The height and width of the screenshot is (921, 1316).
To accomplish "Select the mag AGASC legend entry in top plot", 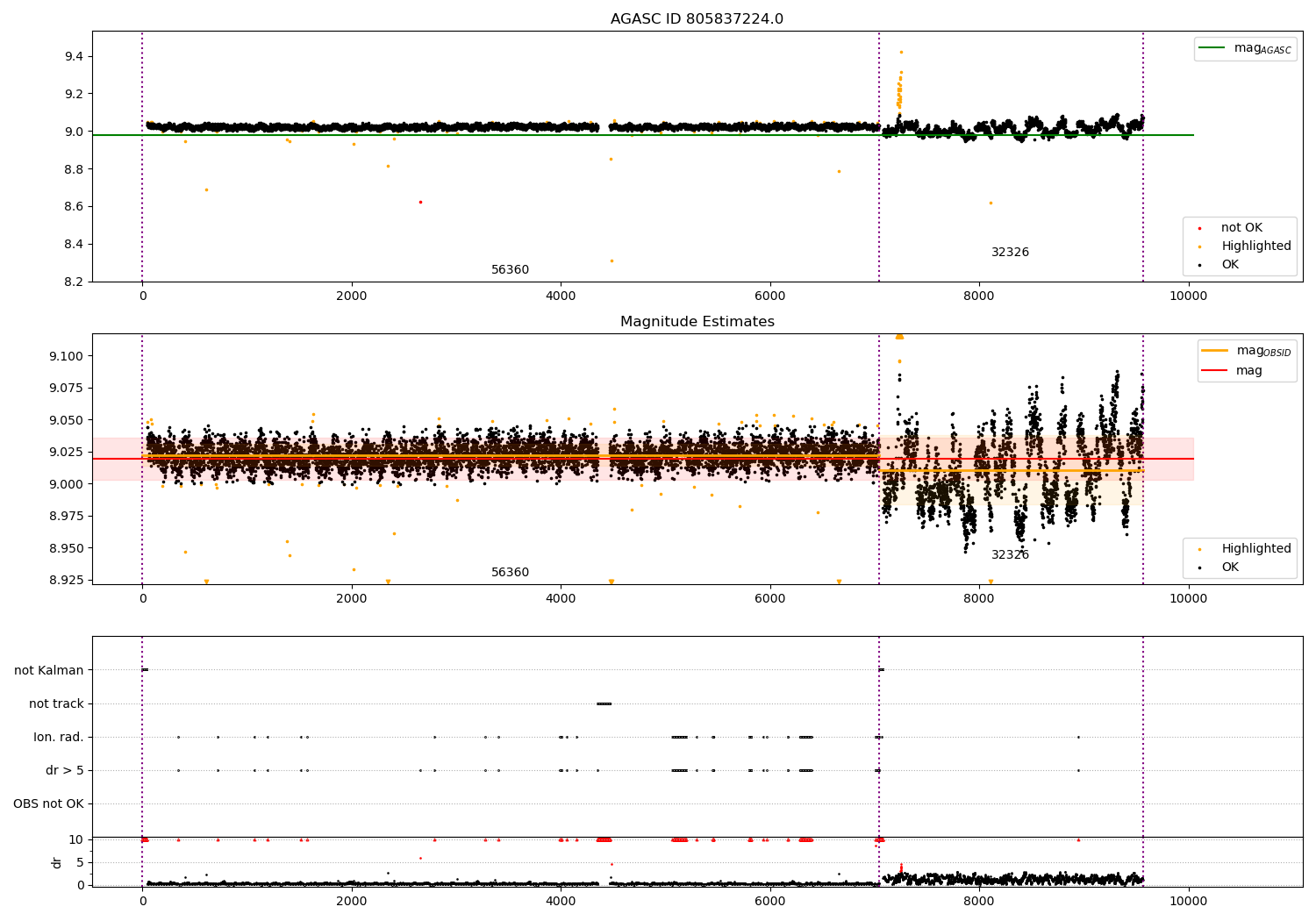I will 1246,48.
